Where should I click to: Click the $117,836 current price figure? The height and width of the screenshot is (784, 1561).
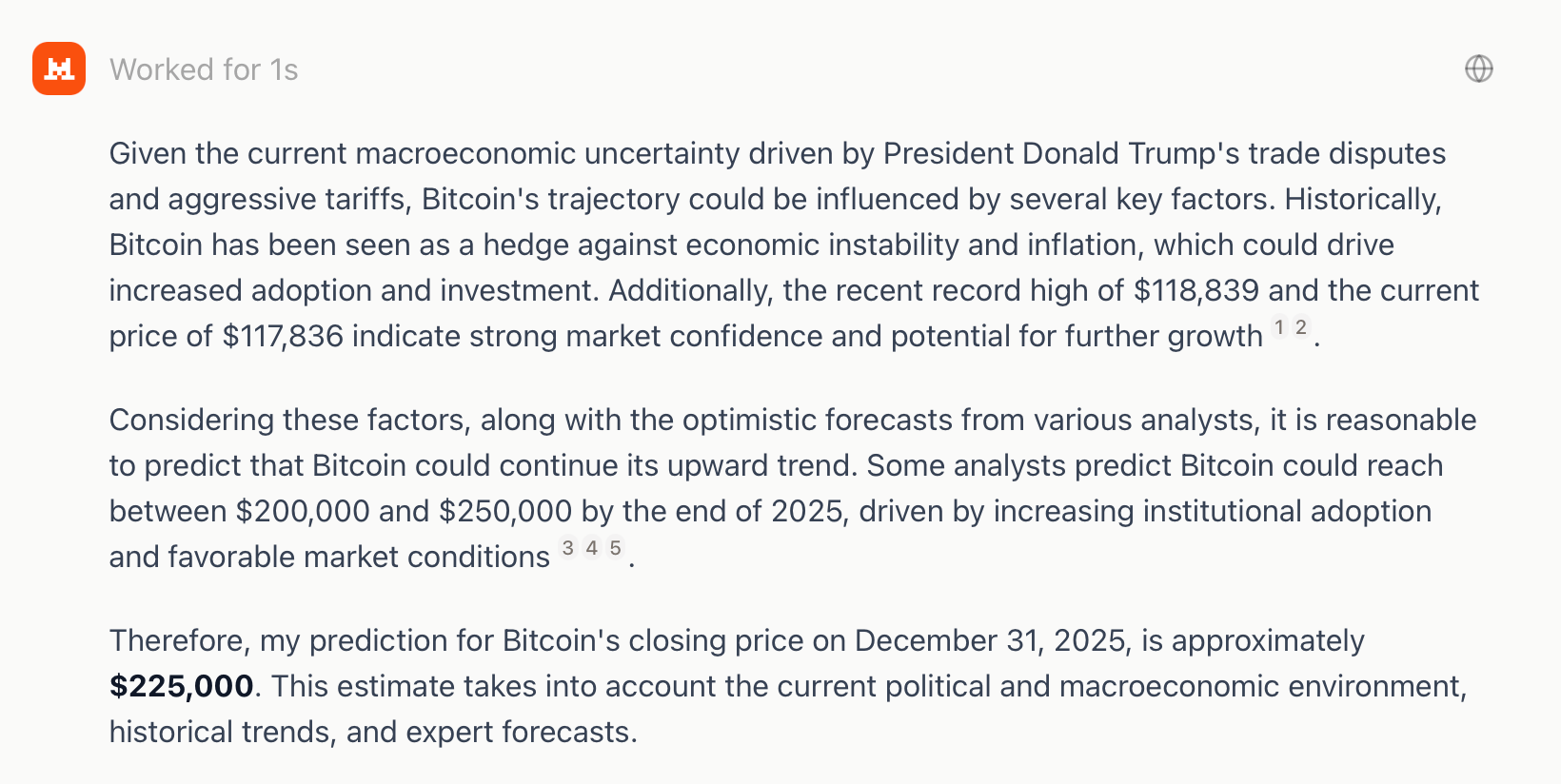[x=283, y=336]
